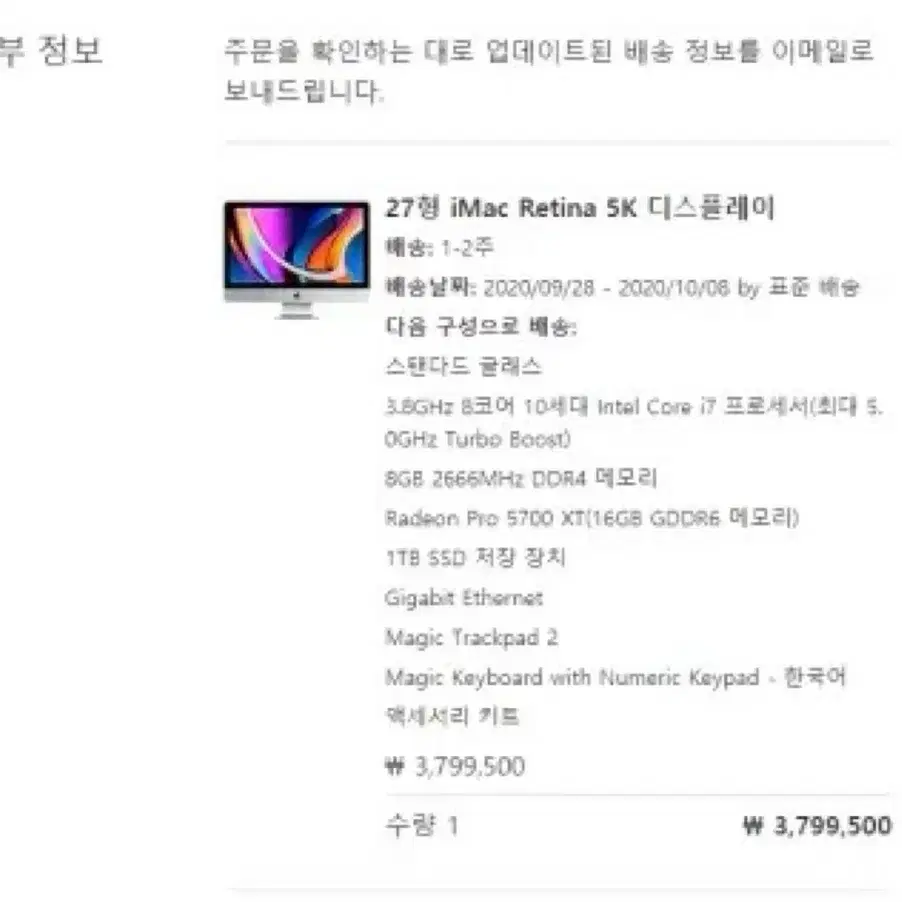Click the 액세서리 키트 accessory line

coord(452,716)
